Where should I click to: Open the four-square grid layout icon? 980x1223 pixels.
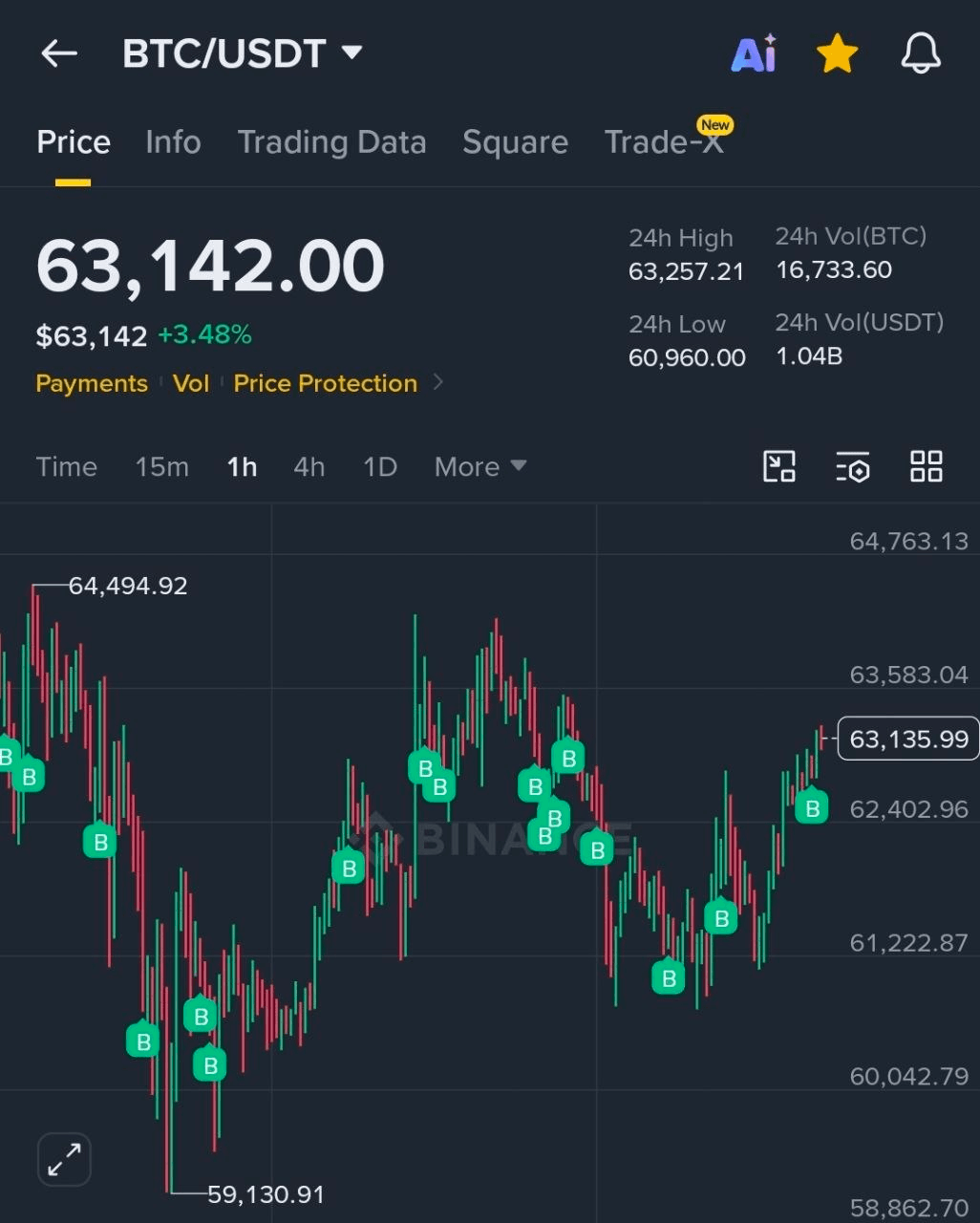point(926,466)
